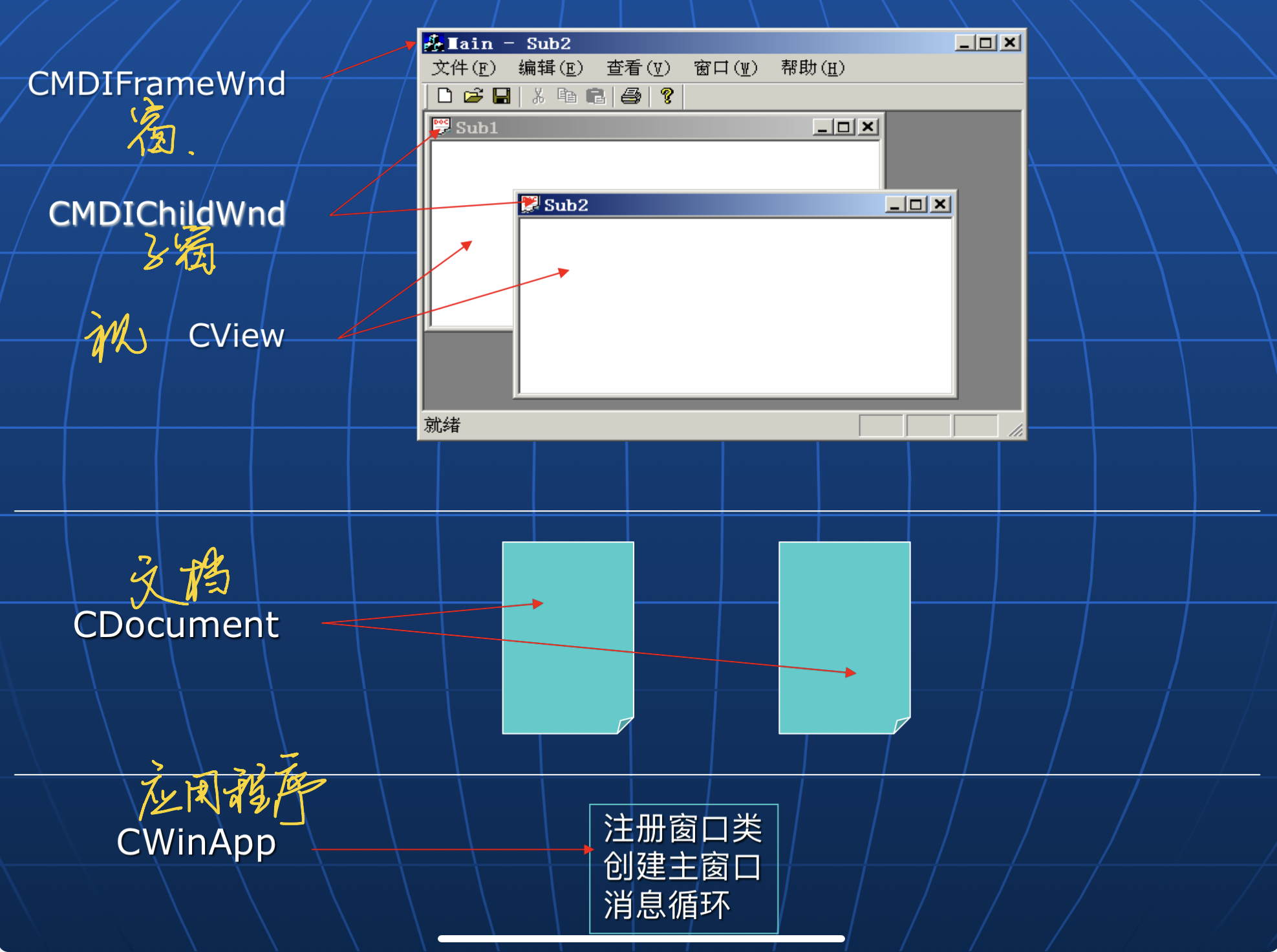
Task: Click the Save floppy disk icon
Action: [502, 96]
